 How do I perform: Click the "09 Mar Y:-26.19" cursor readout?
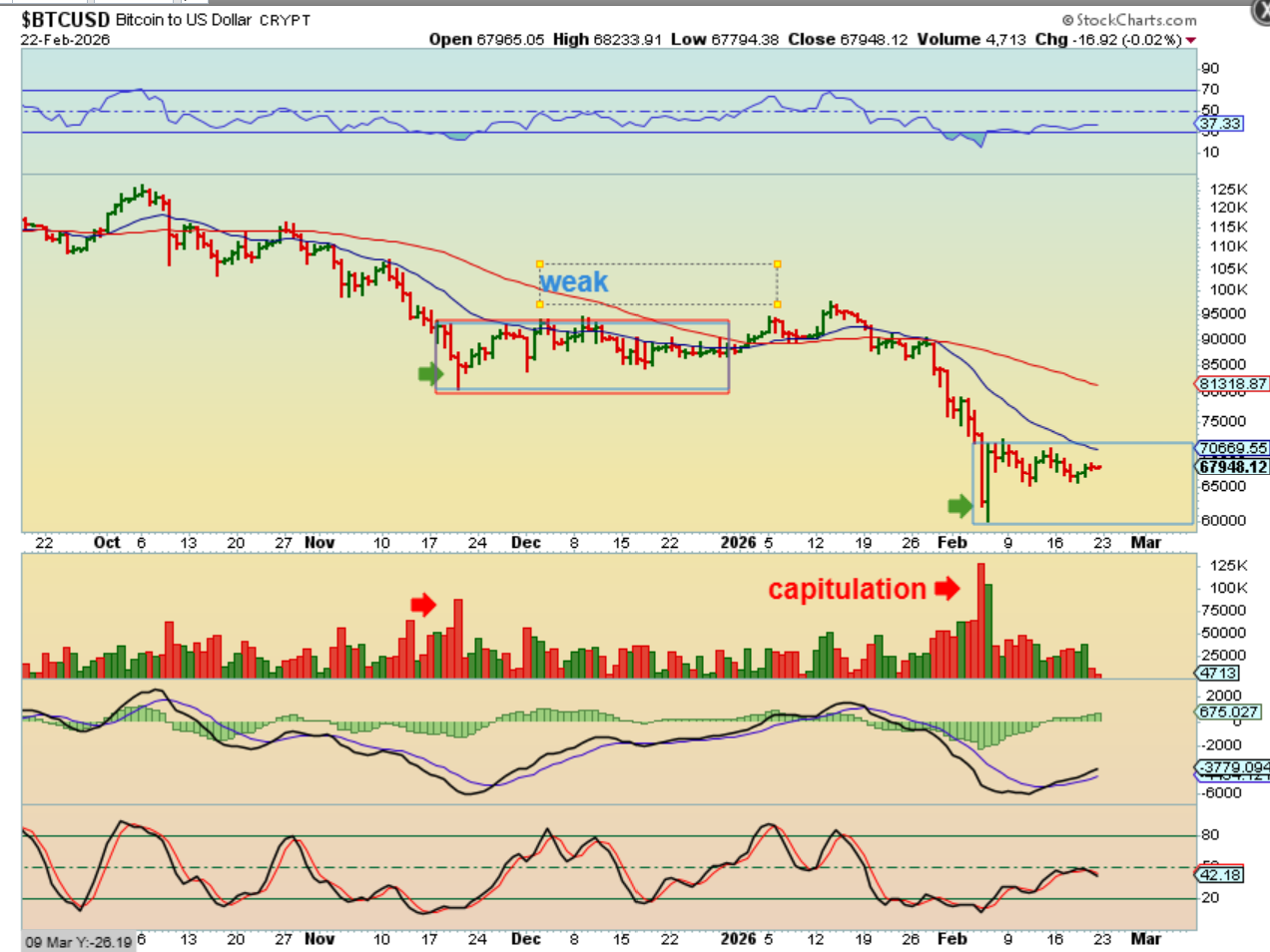tap(78, 942)
